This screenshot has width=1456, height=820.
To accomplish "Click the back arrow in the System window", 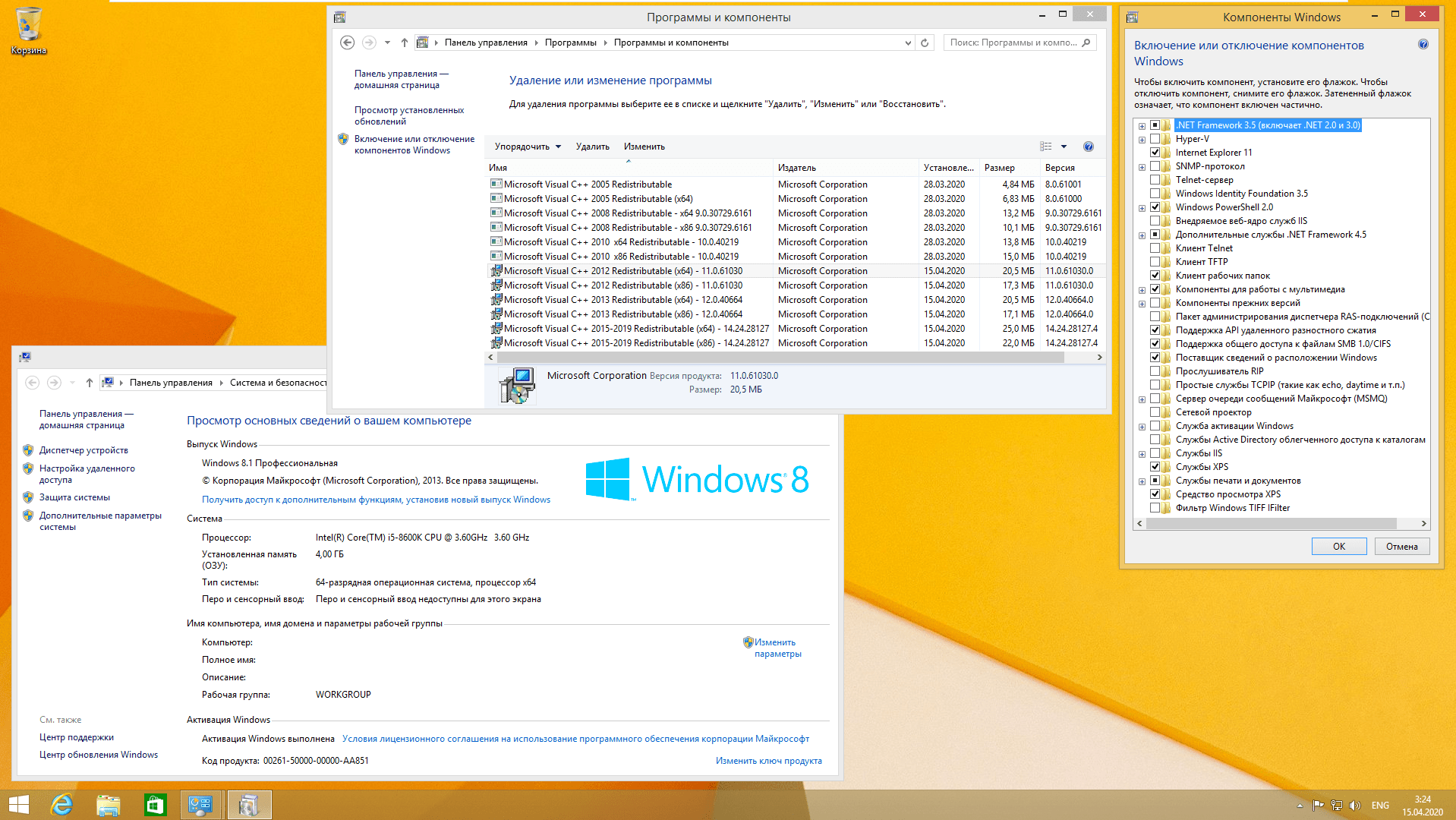I will tap(32, 383).
